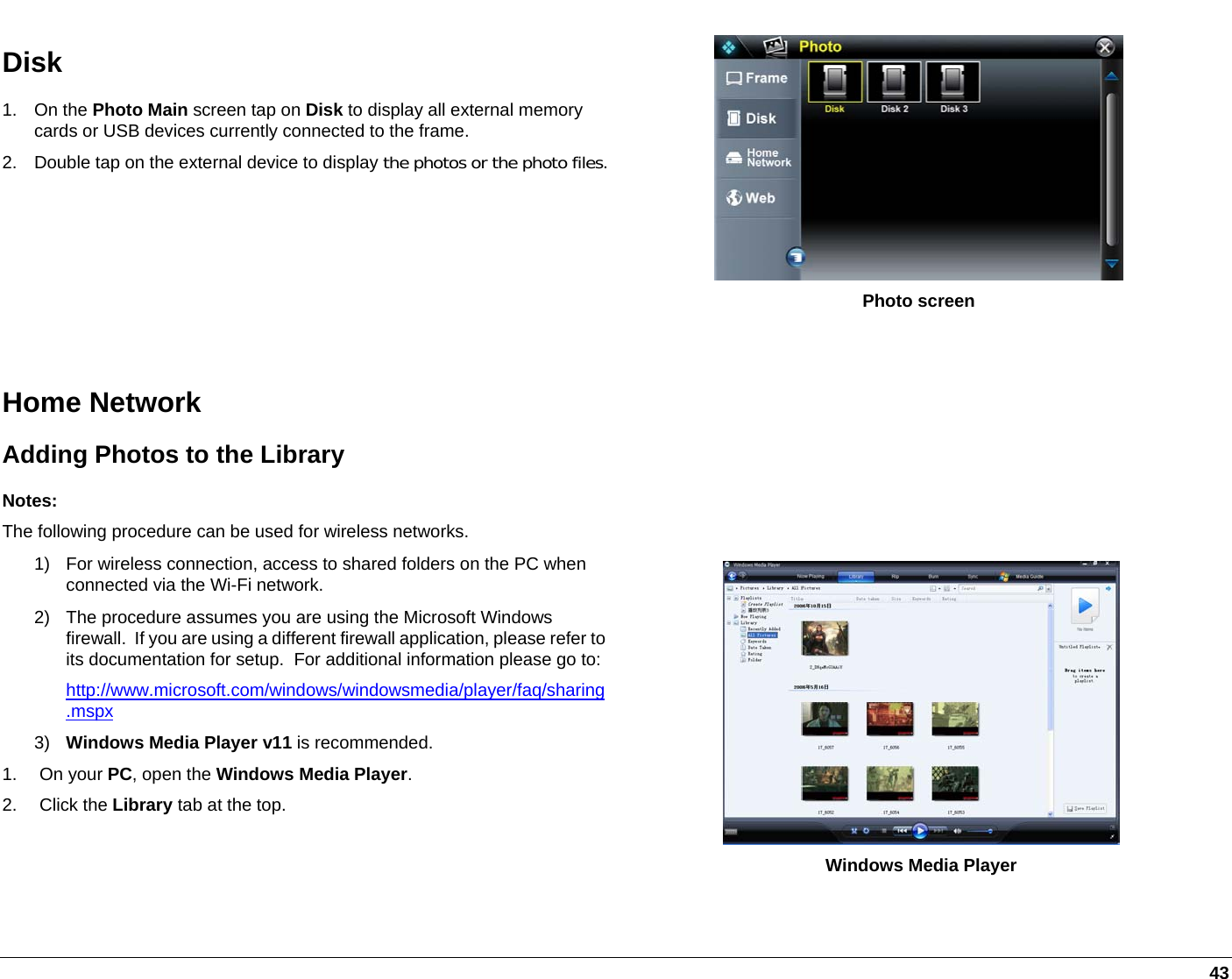Collapse the Library tree node
The width and height of the screenshot is (1232, 979).
[728, 622]
